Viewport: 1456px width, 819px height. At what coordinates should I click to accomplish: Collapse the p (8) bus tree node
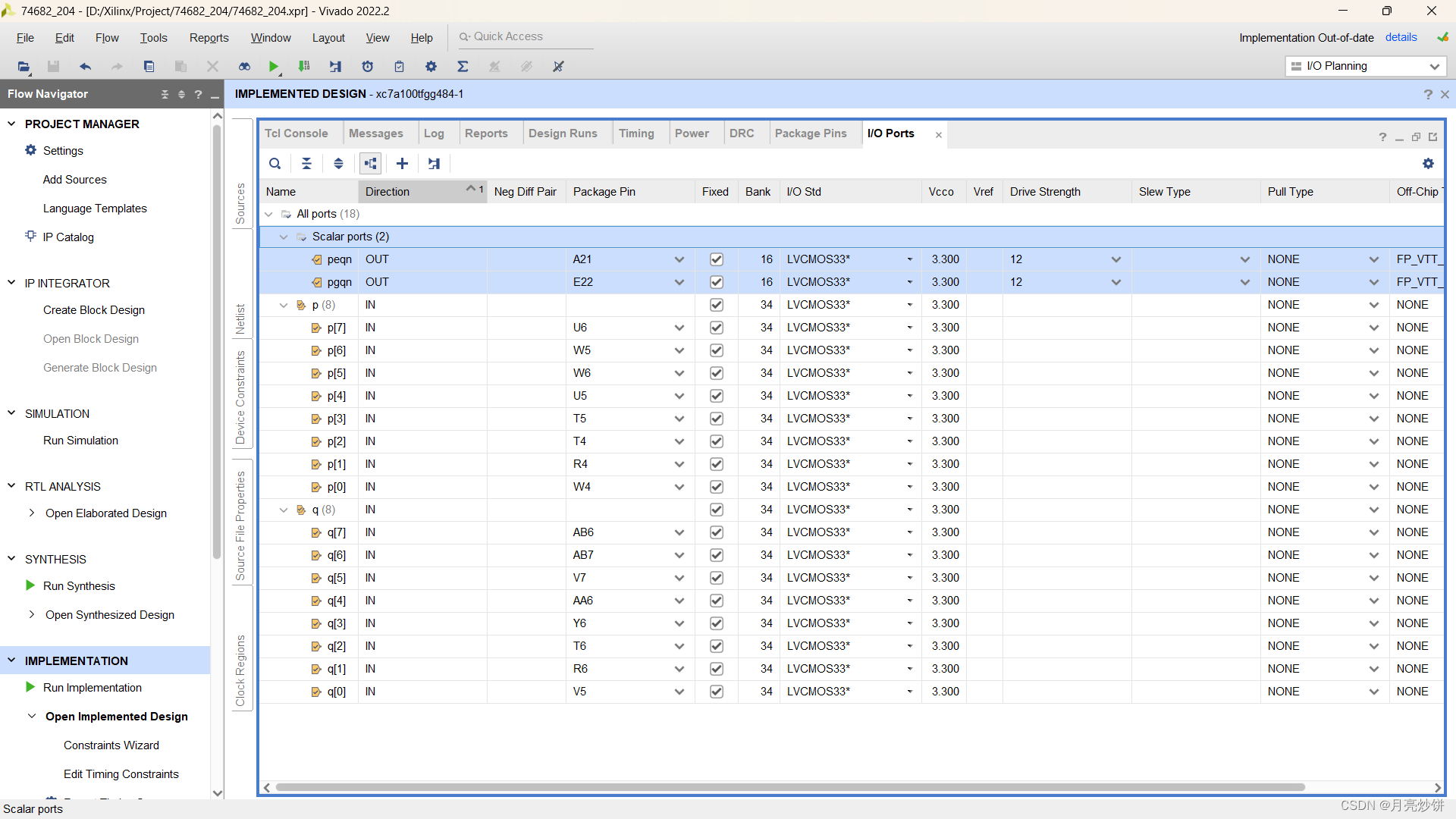(x=284, y=305)
